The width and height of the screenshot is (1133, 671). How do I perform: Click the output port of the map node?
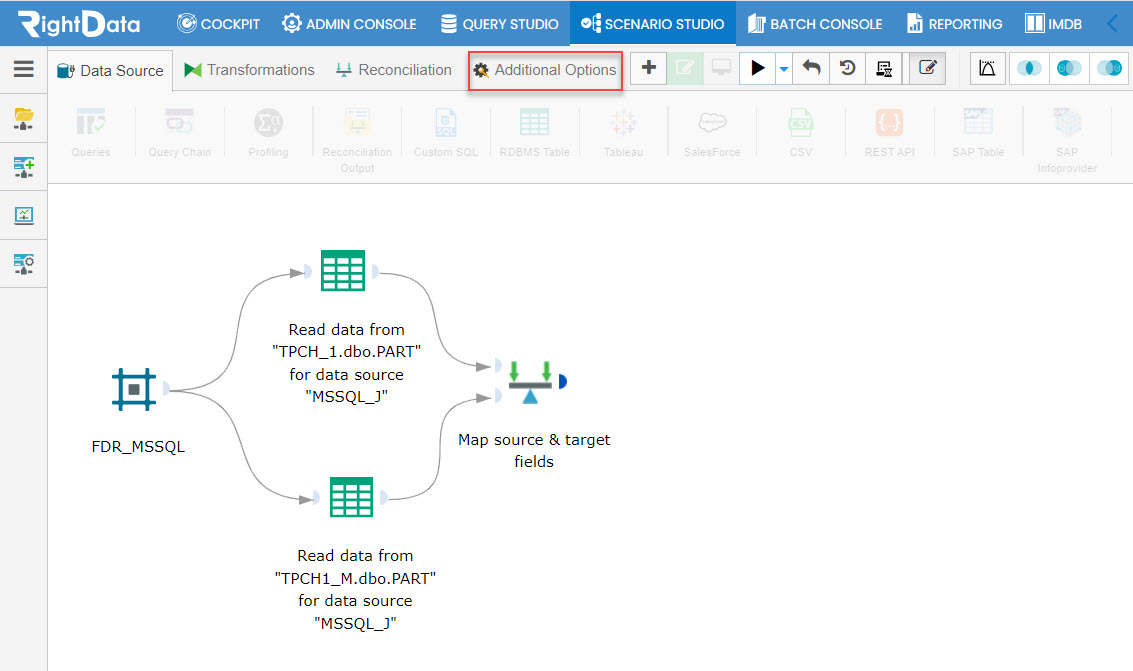(562, 381)
